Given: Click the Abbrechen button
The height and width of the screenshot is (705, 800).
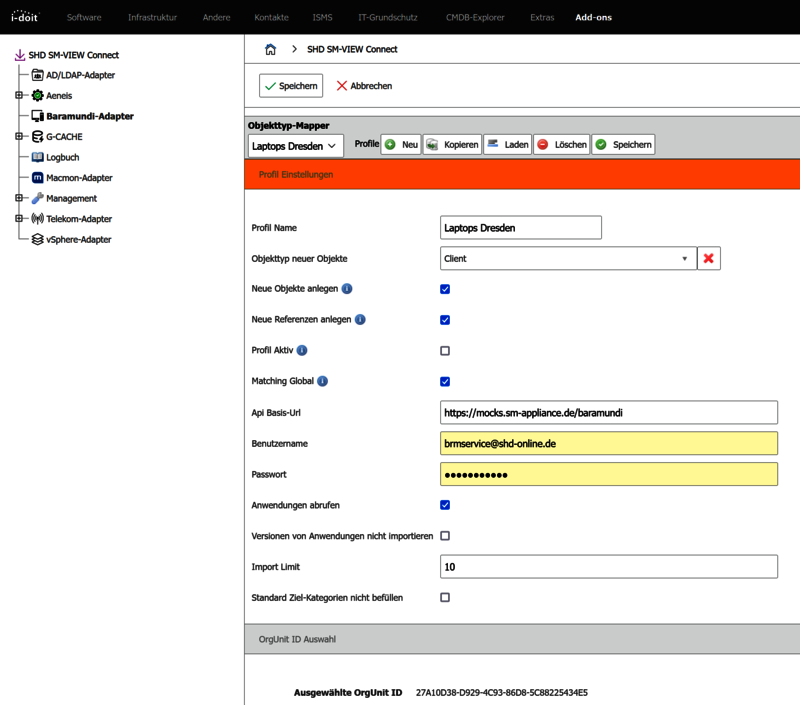Looking at the screenshot, I should 364,86.
